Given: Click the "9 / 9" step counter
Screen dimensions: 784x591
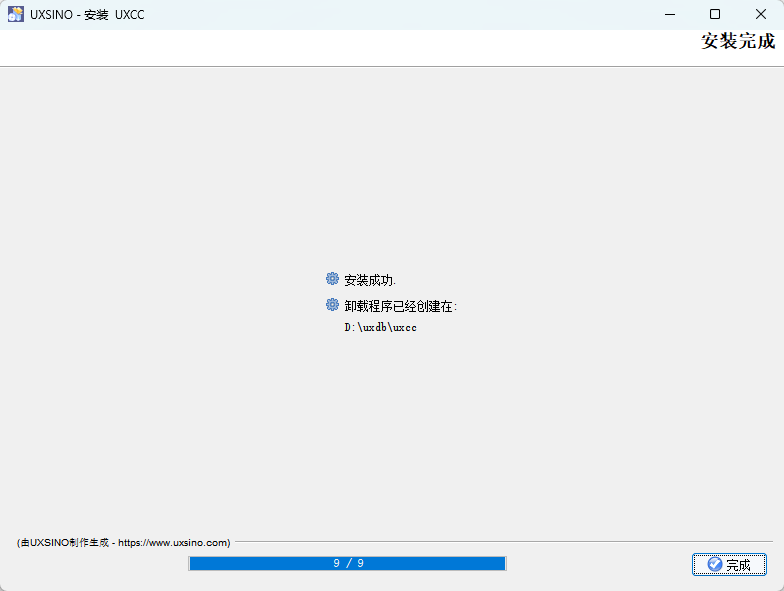Looking at the screenshot, I should [348, 564].
